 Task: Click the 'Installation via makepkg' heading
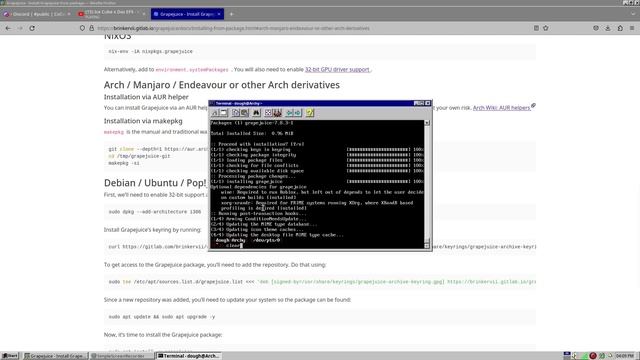pyautogui.click(x=143, y=121)
